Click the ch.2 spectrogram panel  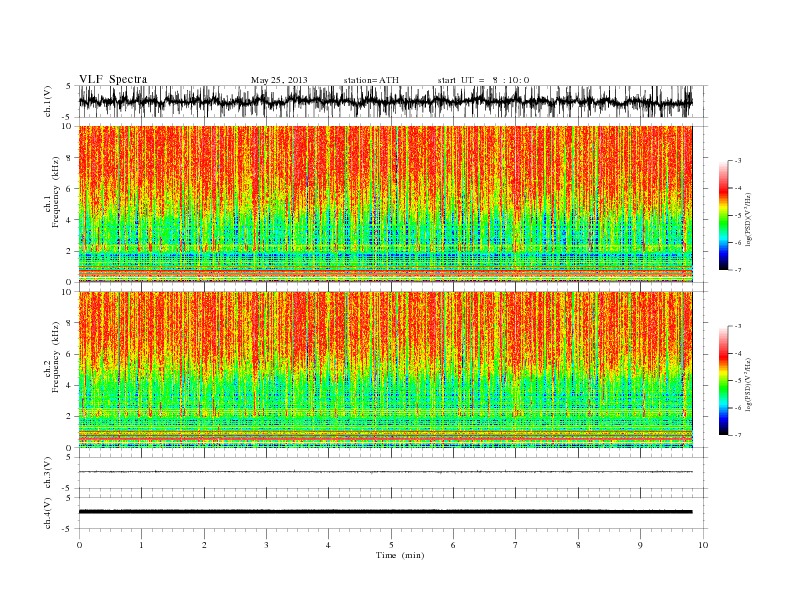385,370
